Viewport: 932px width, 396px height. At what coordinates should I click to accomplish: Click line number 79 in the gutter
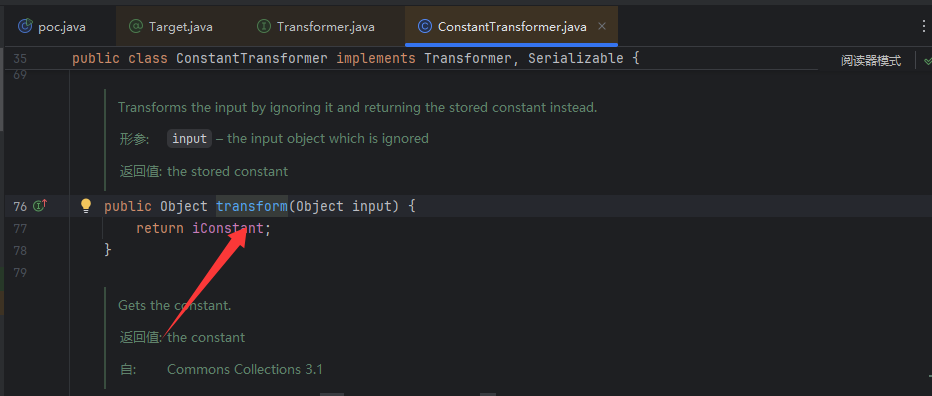pos(20,273)
